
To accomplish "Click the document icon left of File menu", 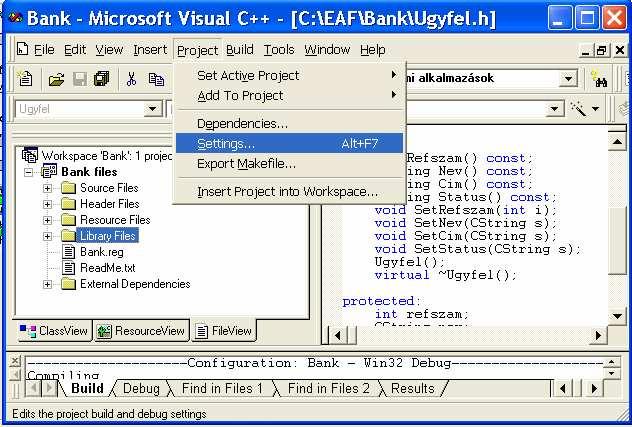I will [23, 49].
